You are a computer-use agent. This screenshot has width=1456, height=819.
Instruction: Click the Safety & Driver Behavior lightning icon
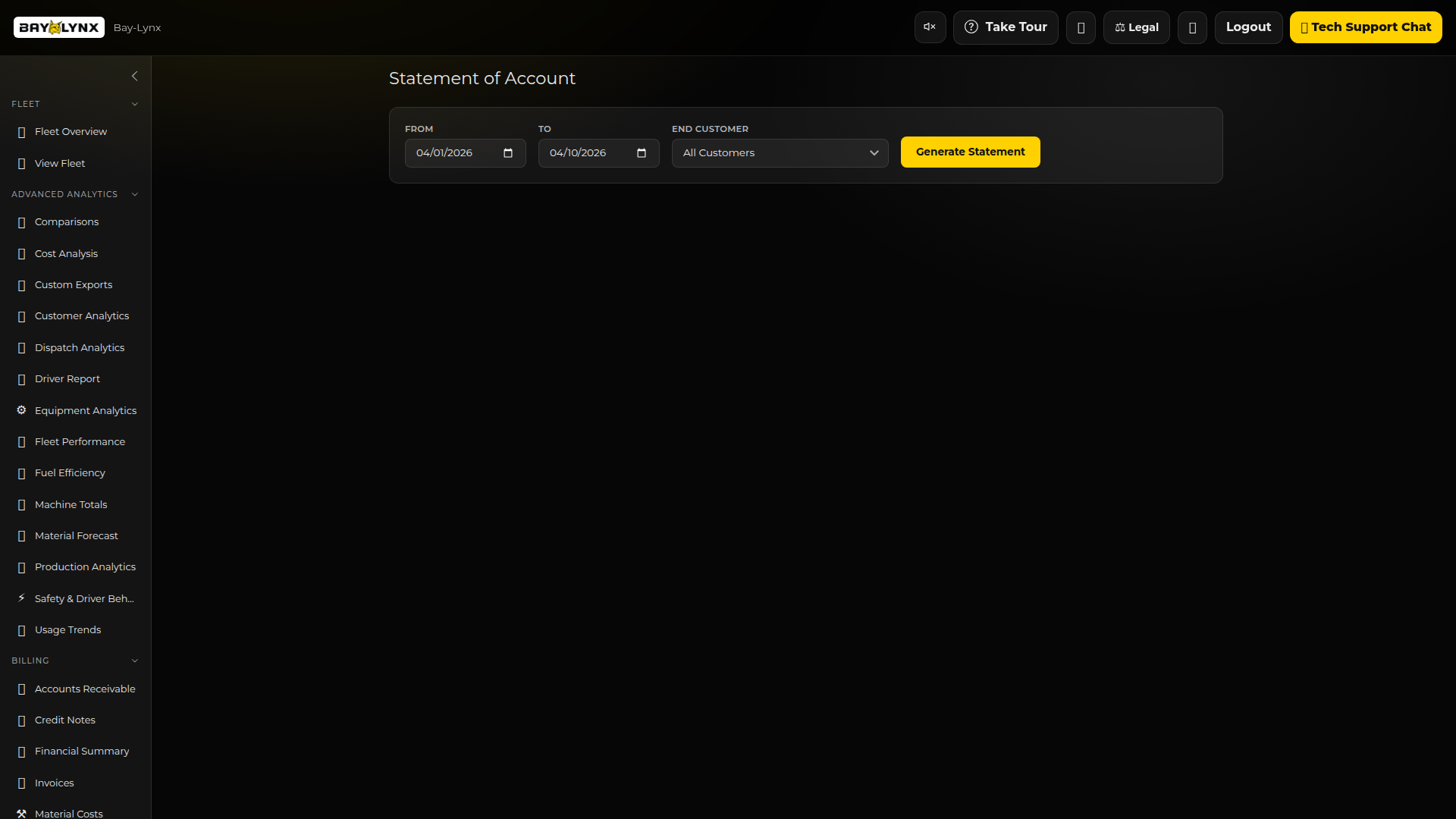21,598
